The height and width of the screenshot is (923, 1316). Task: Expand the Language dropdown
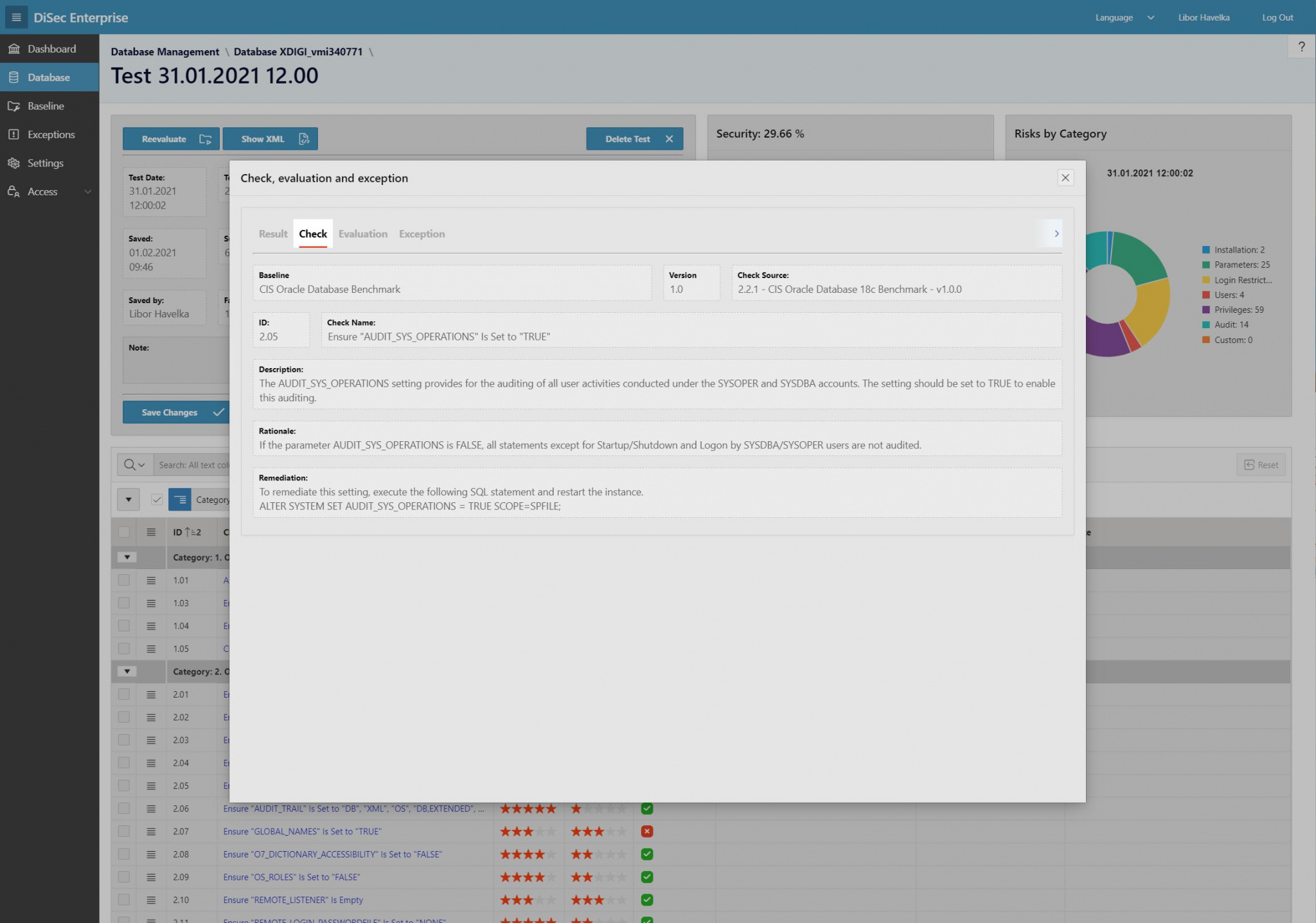[1124, 17]
